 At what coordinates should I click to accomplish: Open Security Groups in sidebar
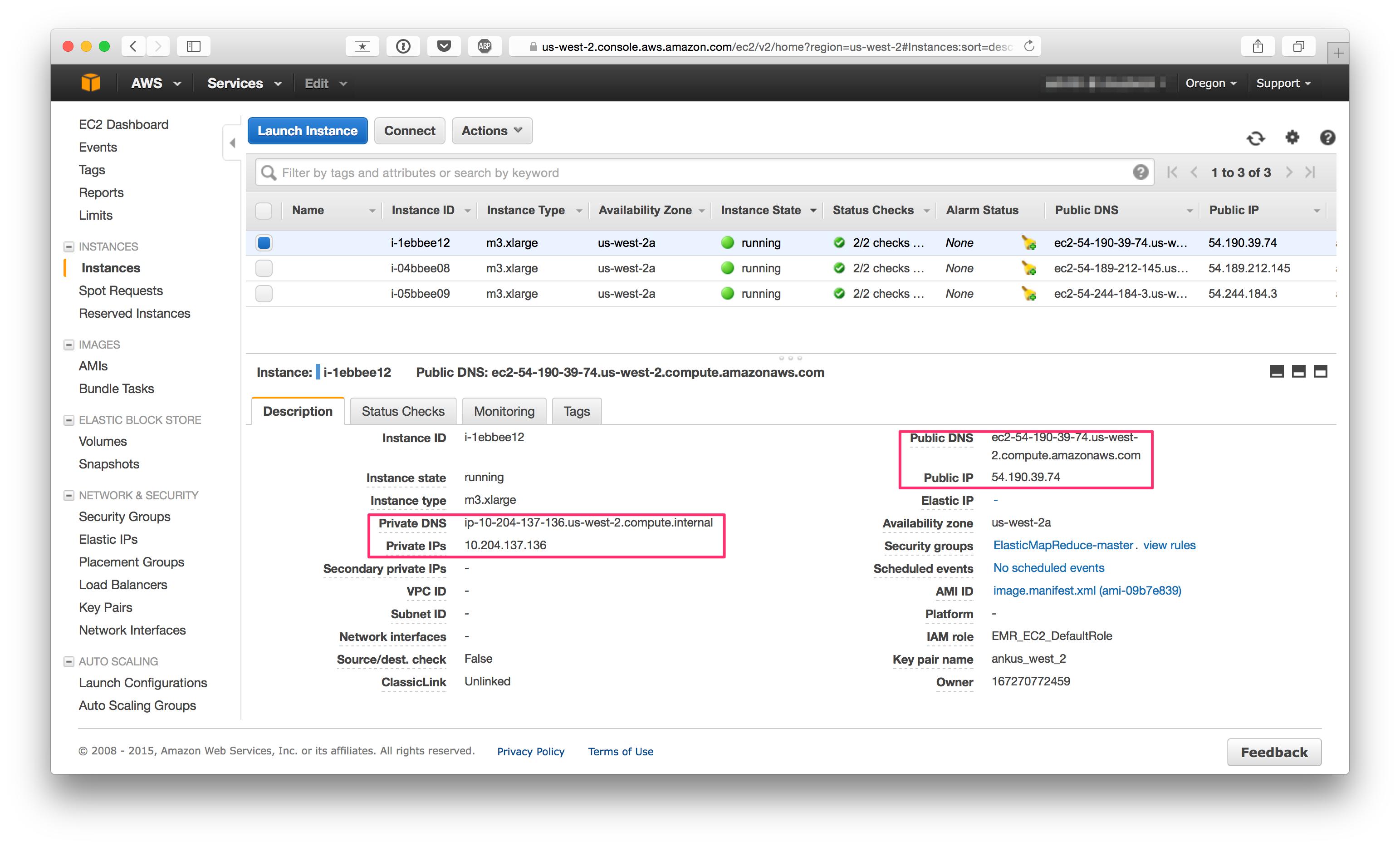point(124,517)
